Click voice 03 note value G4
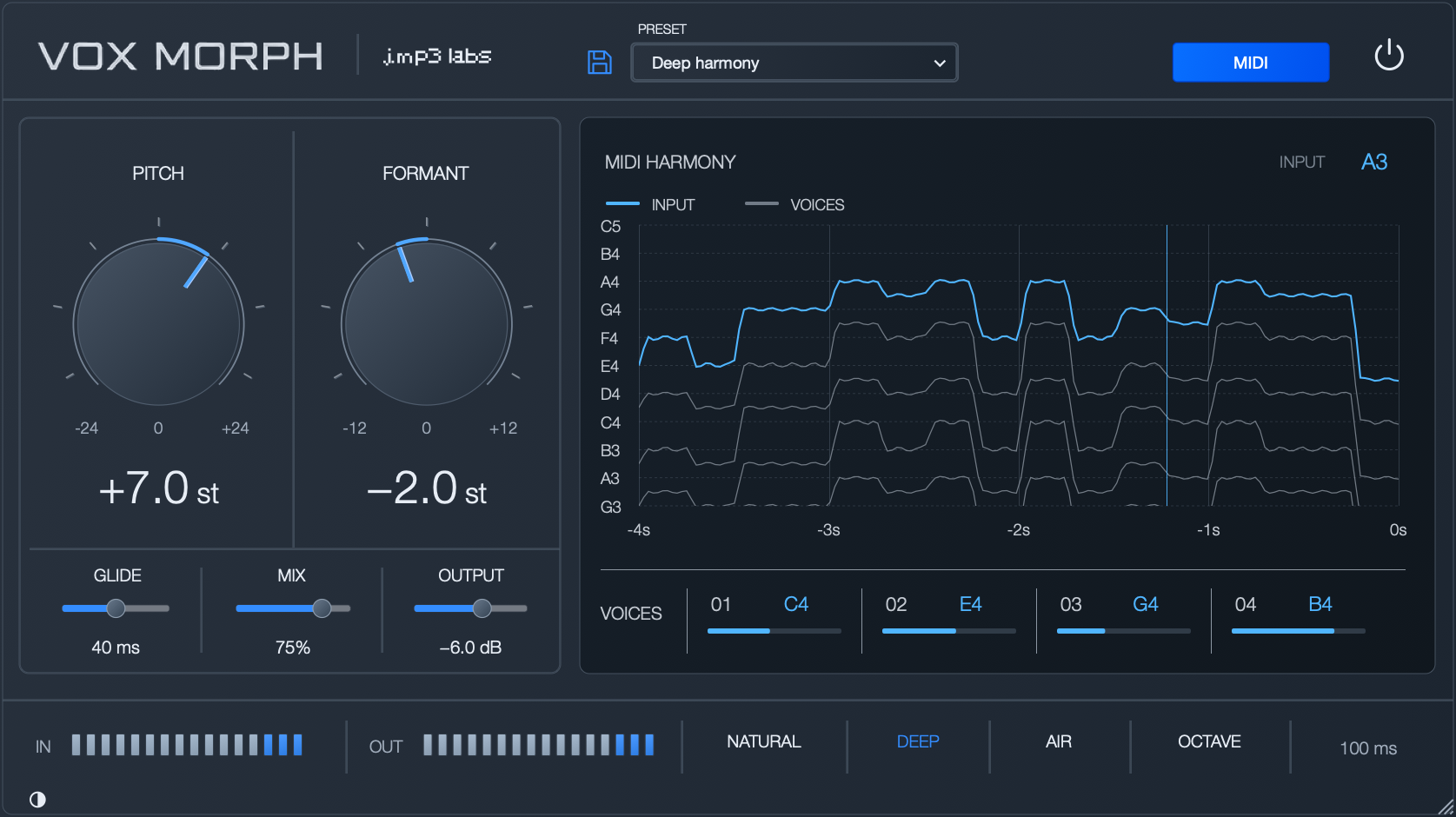 (1146, 604)
